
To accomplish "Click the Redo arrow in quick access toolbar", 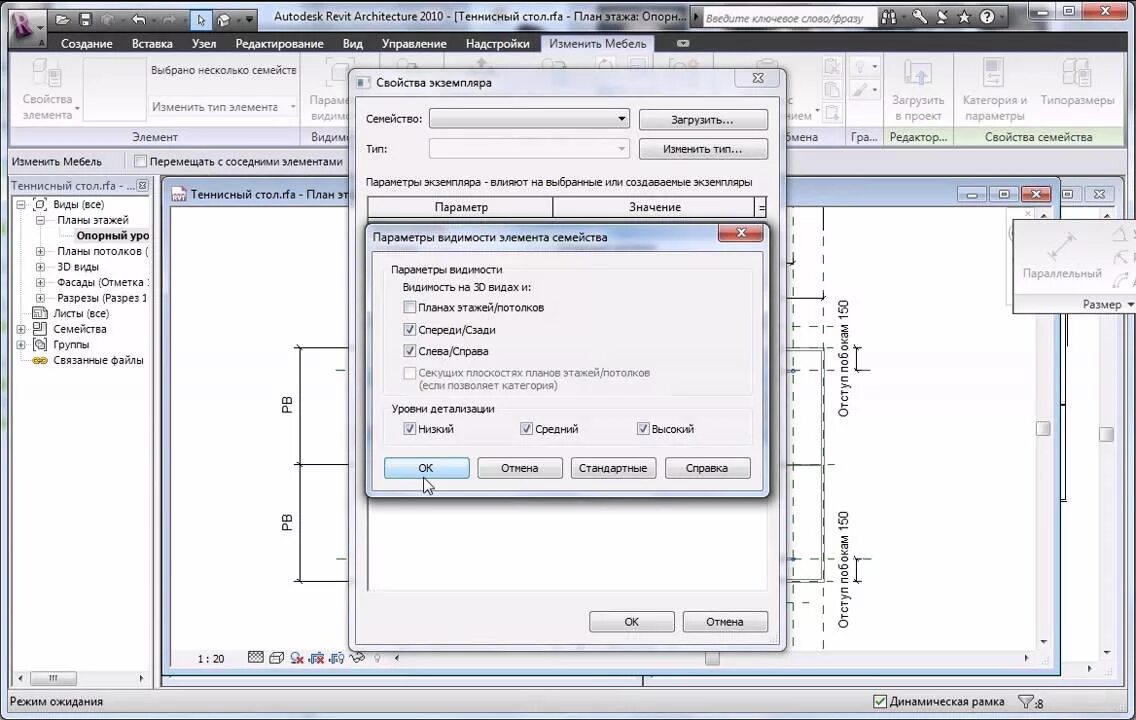I will (170, 20).
